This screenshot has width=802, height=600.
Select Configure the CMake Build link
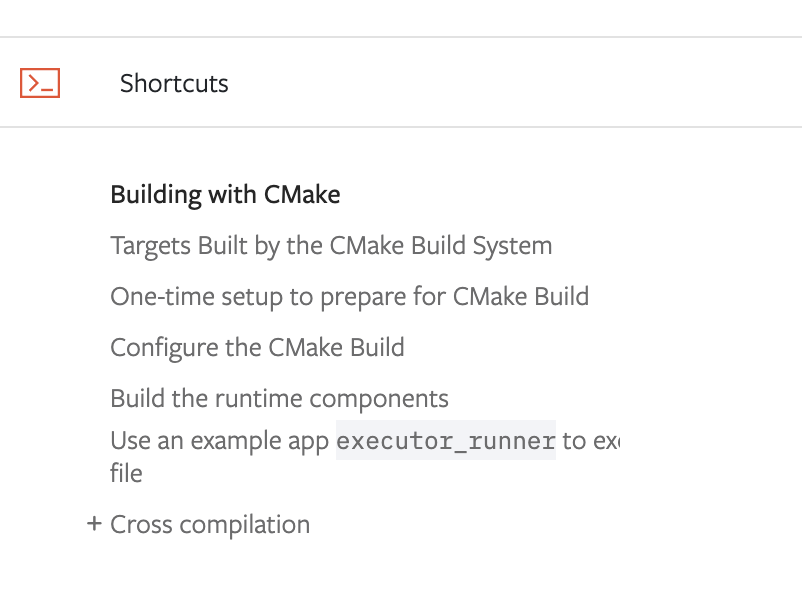(257, 348)
